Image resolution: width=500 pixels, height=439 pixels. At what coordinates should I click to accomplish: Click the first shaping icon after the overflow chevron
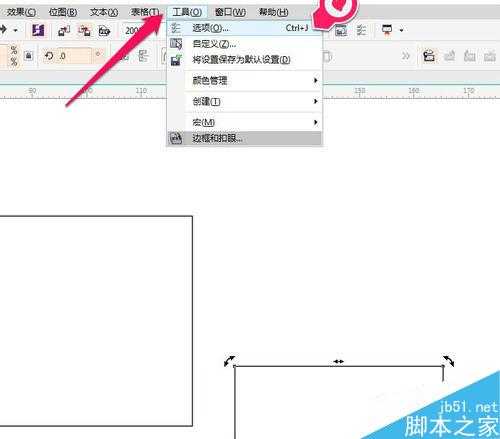[x=429, y=56]
